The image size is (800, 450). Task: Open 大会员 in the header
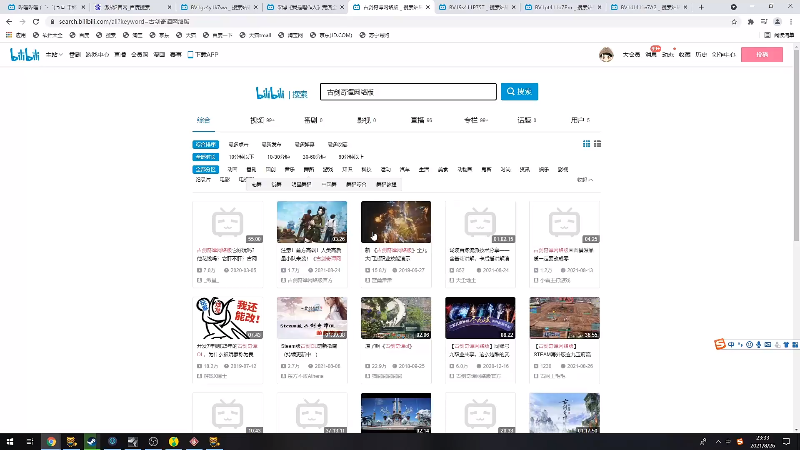pos(631,55)
